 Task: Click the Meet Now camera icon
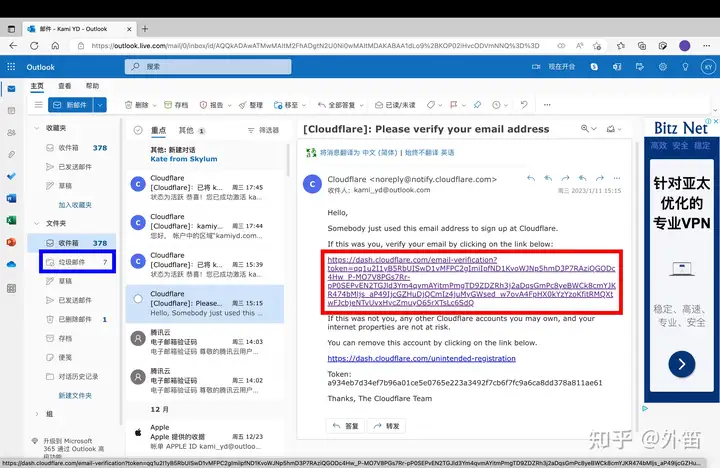[x=536, y=67]
